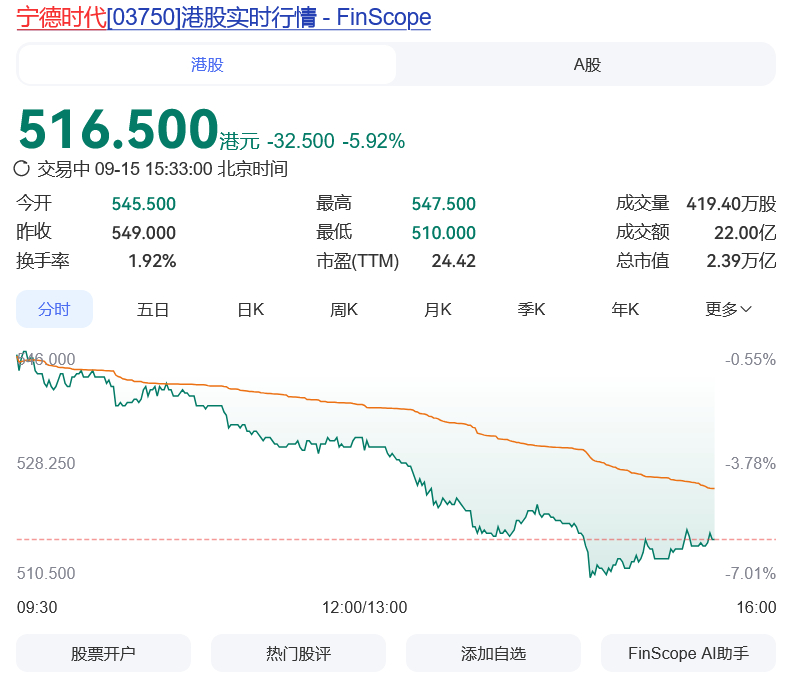Click the 最高 value 547.500
This screenshot has height=681, width=808.
[x=443, y=203]
